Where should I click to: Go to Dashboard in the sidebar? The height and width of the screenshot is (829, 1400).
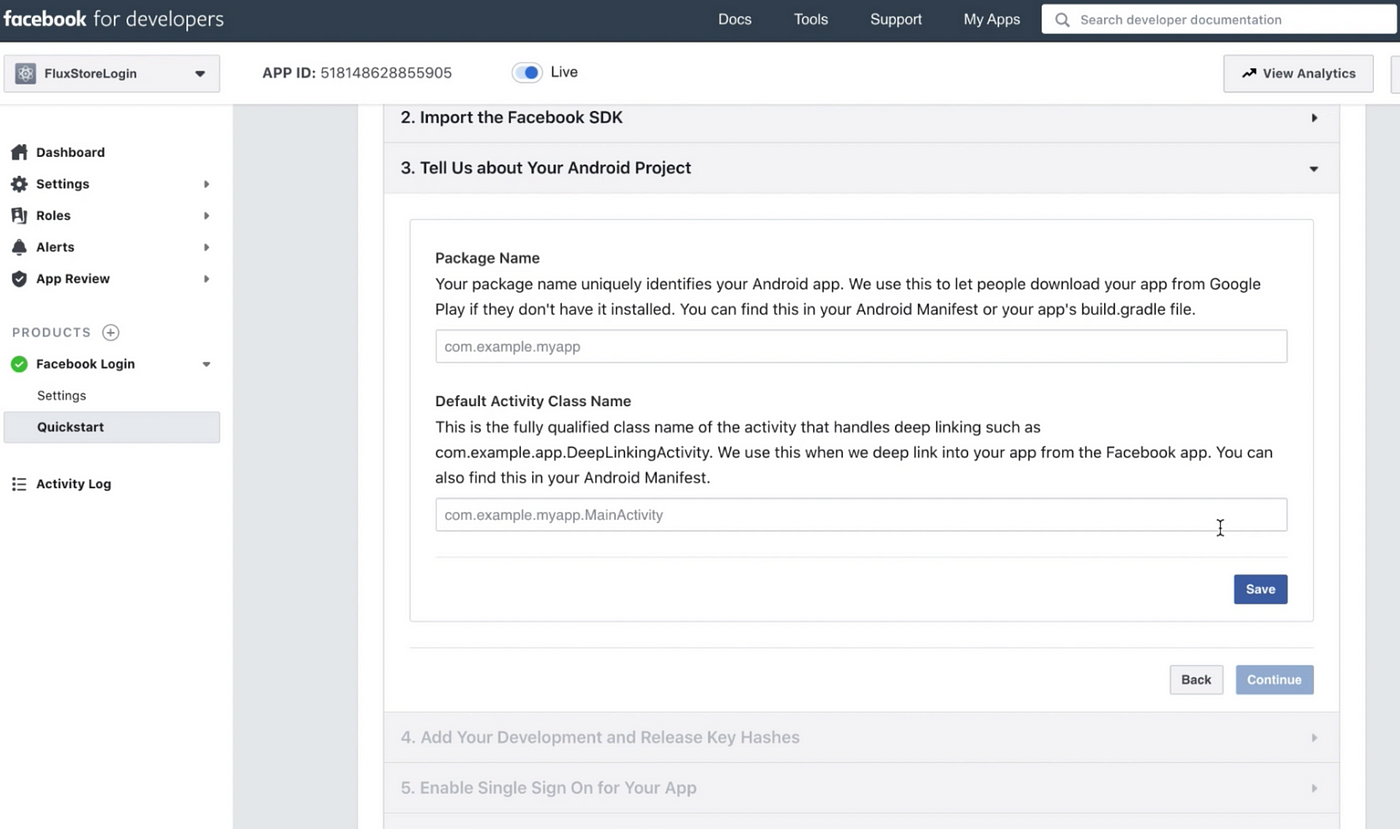point(70,152)
